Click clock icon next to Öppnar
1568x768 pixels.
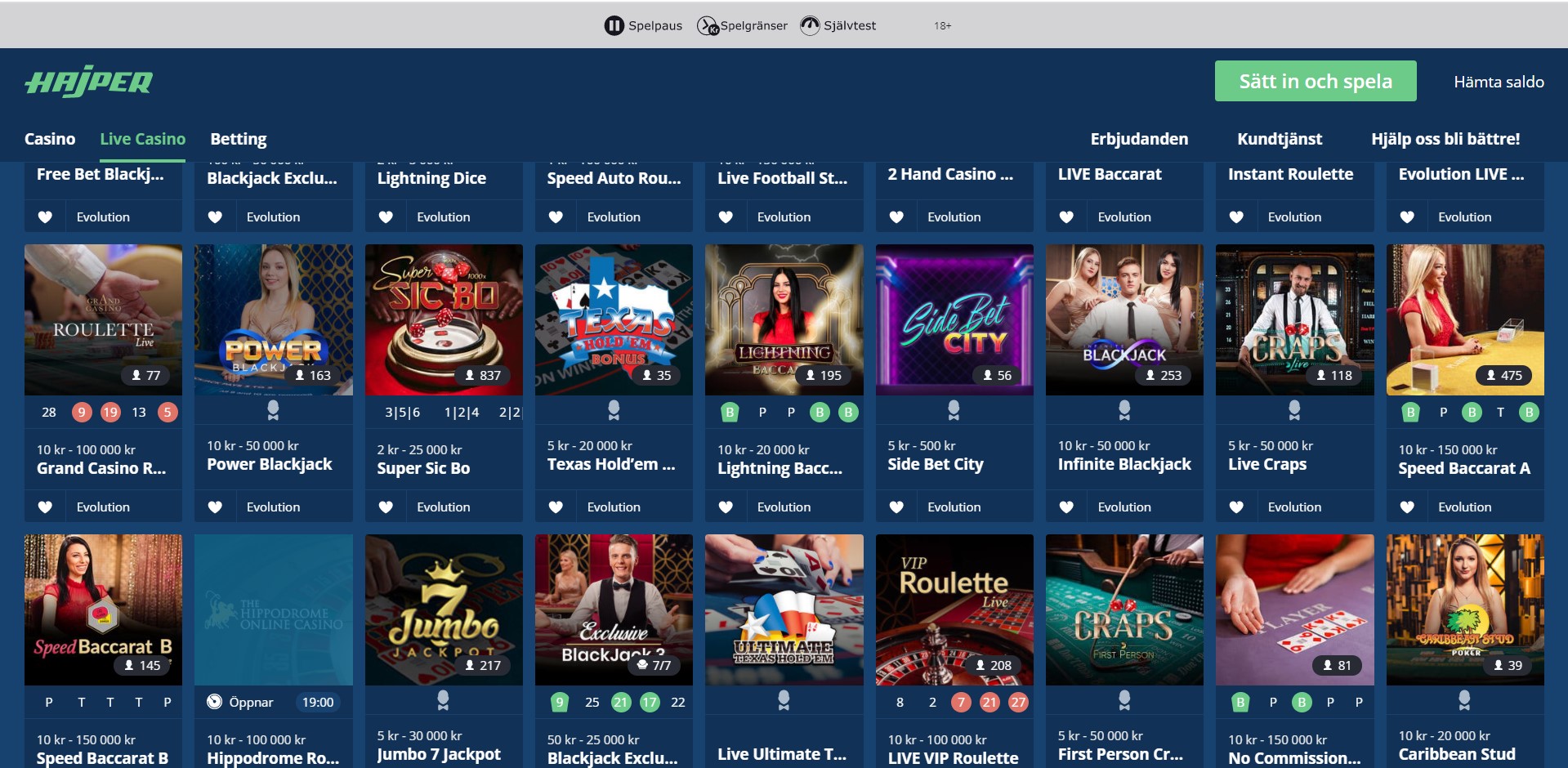coord(214,702)
